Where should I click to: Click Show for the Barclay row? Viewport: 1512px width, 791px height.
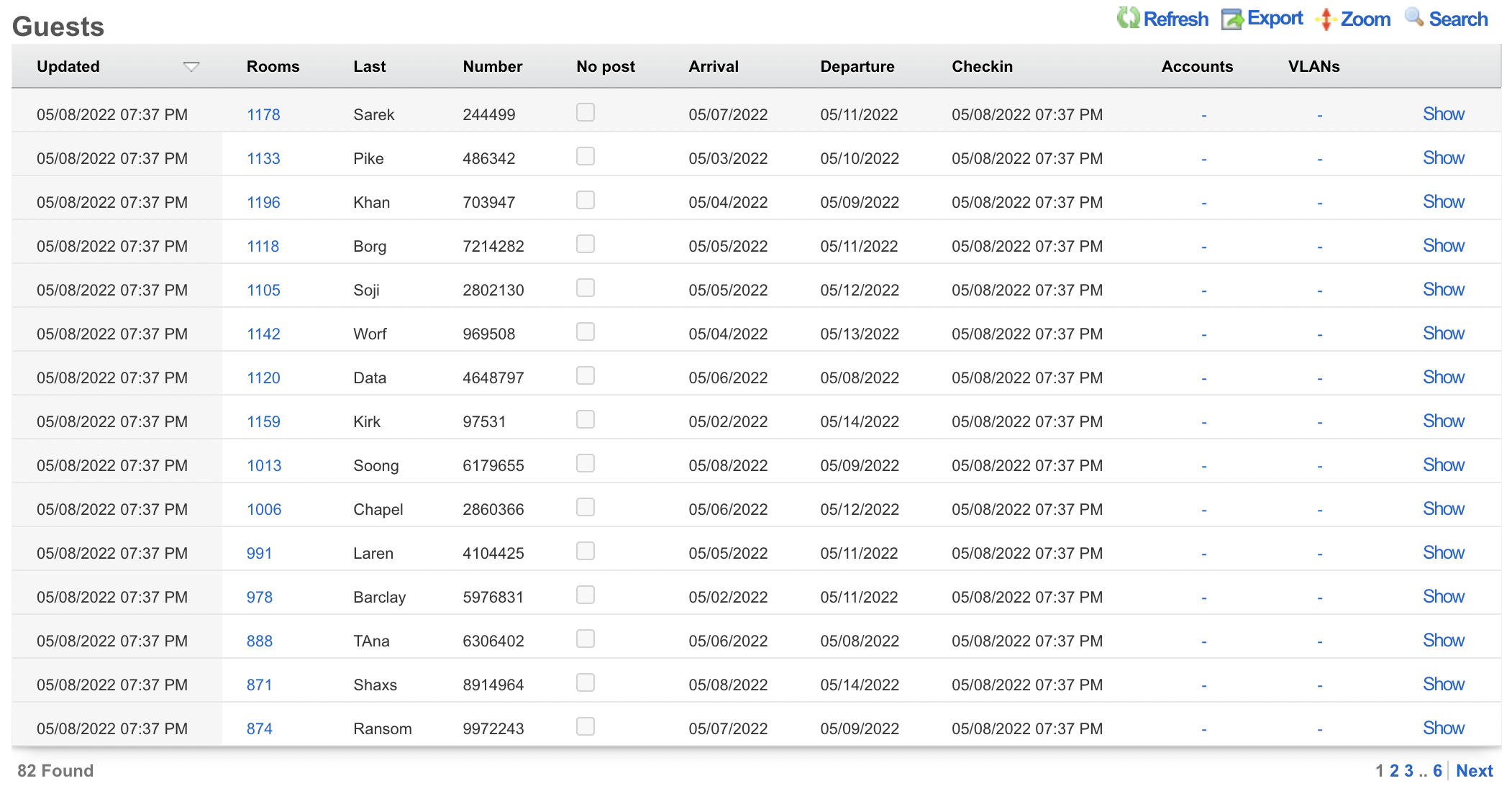tap(1443, 597)
